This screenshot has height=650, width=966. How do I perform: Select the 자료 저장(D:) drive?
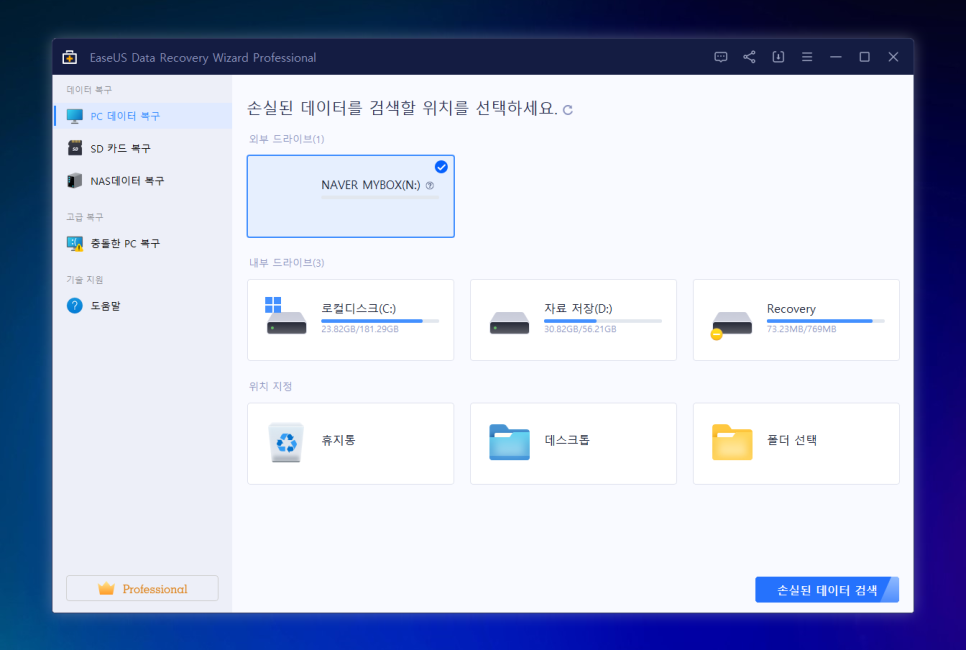[574, 320]
